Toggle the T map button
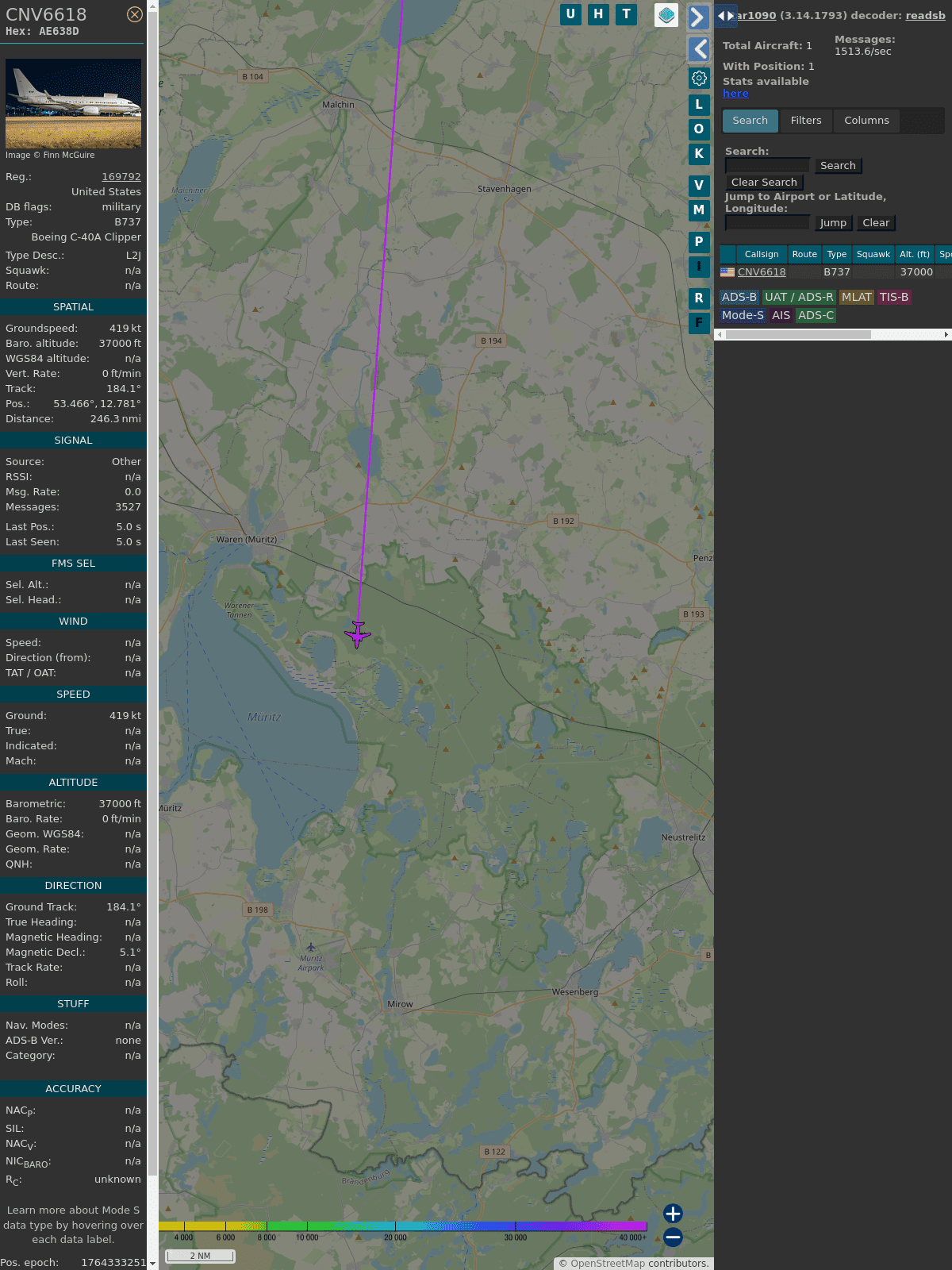Screen dimensions: 952x1270 [627, 14]
